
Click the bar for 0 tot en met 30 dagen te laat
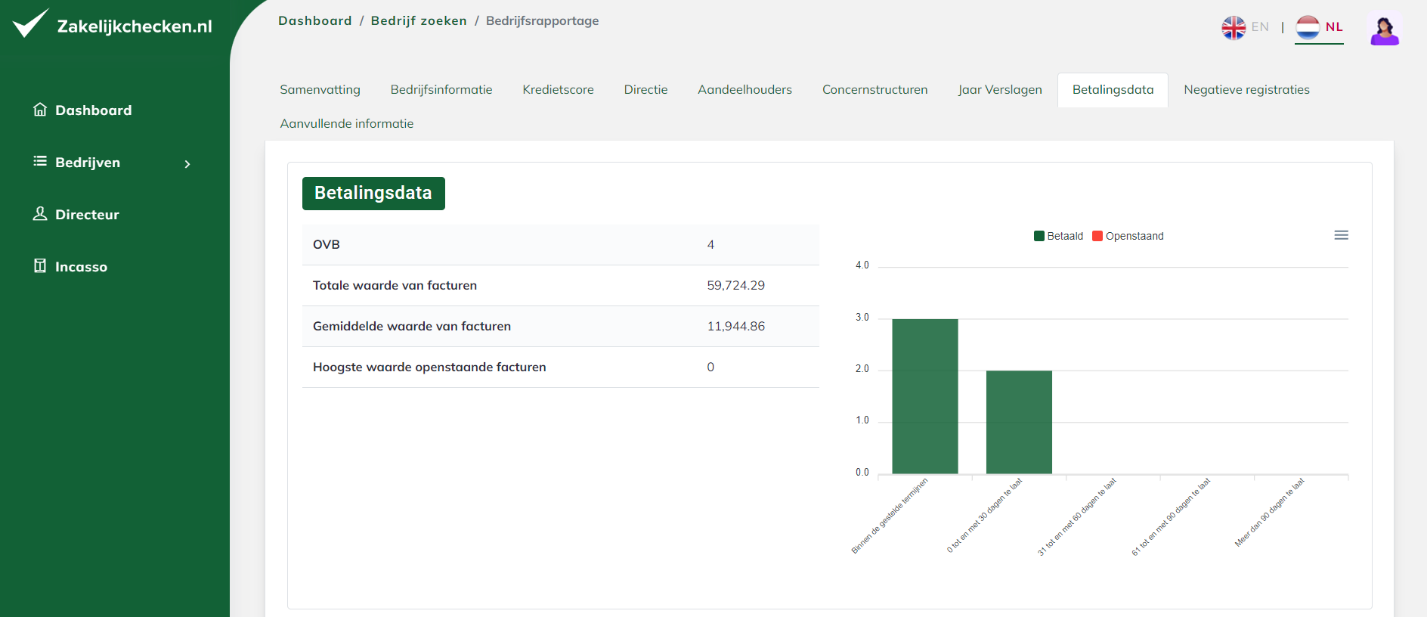(1019, 422)
